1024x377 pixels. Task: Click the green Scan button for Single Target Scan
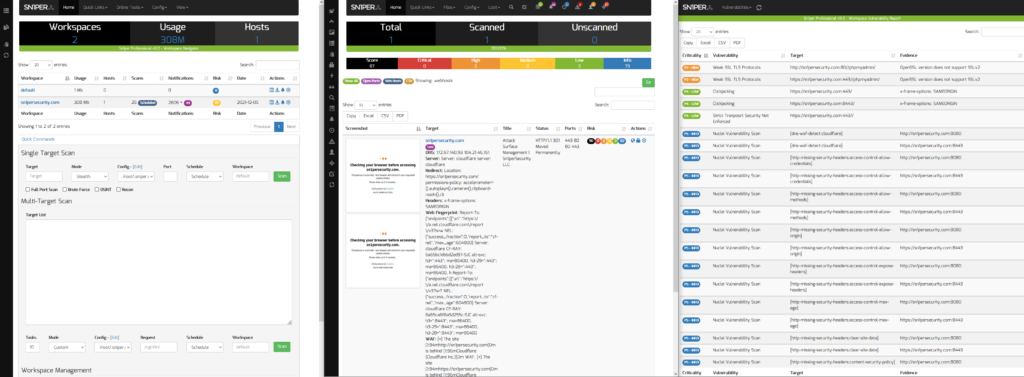[x=282, y=176]
